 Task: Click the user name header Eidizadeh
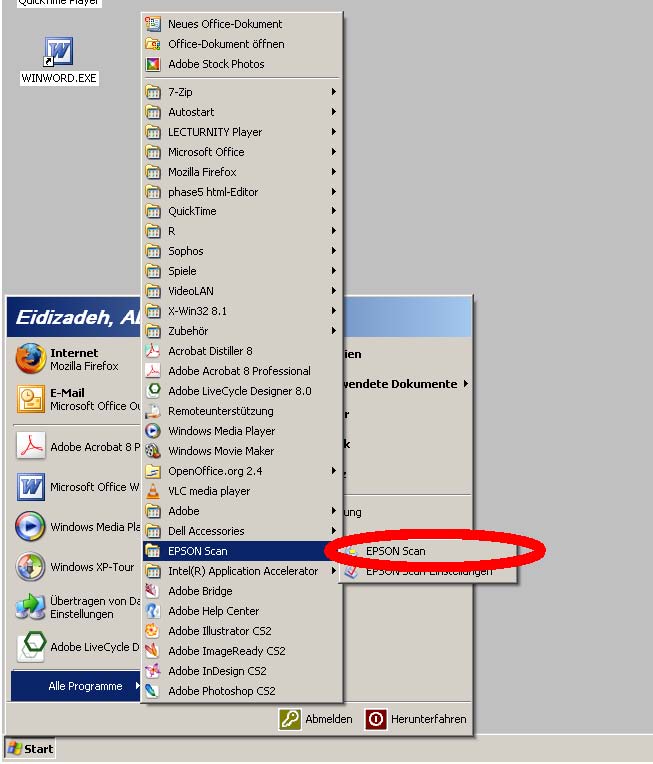click(78, 317)
